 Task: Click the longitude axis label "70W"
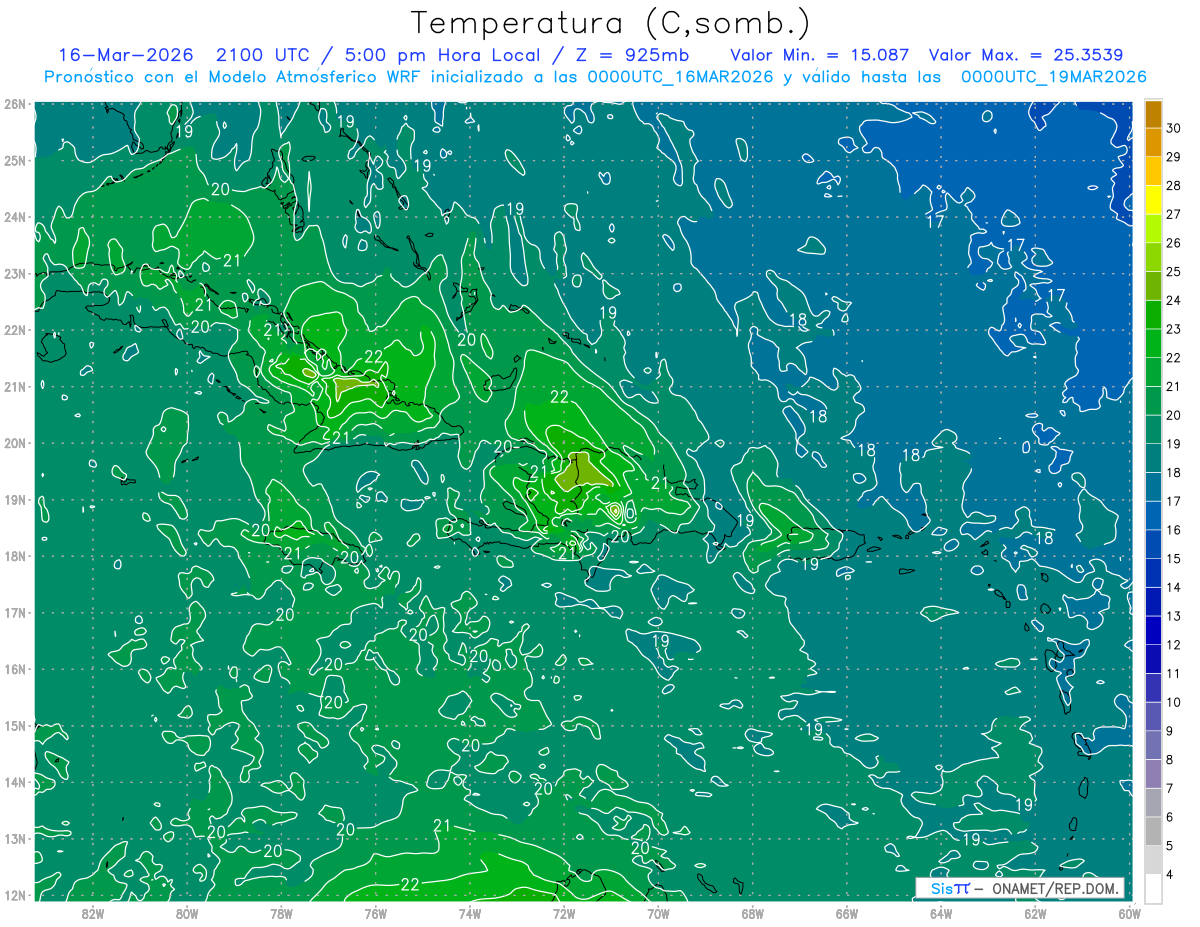[658, 912]
